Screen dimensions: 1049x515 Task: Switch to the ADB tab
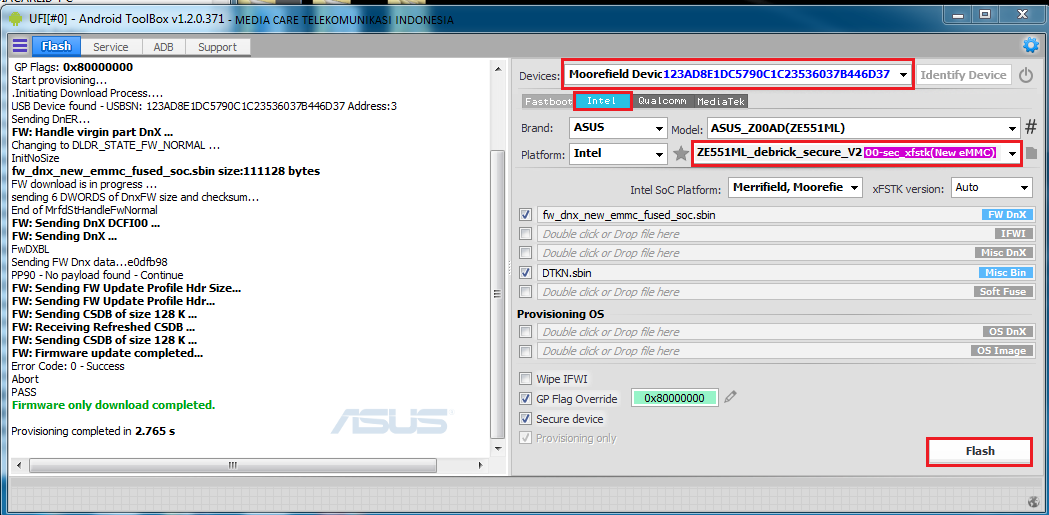click(x=163, y=47)
